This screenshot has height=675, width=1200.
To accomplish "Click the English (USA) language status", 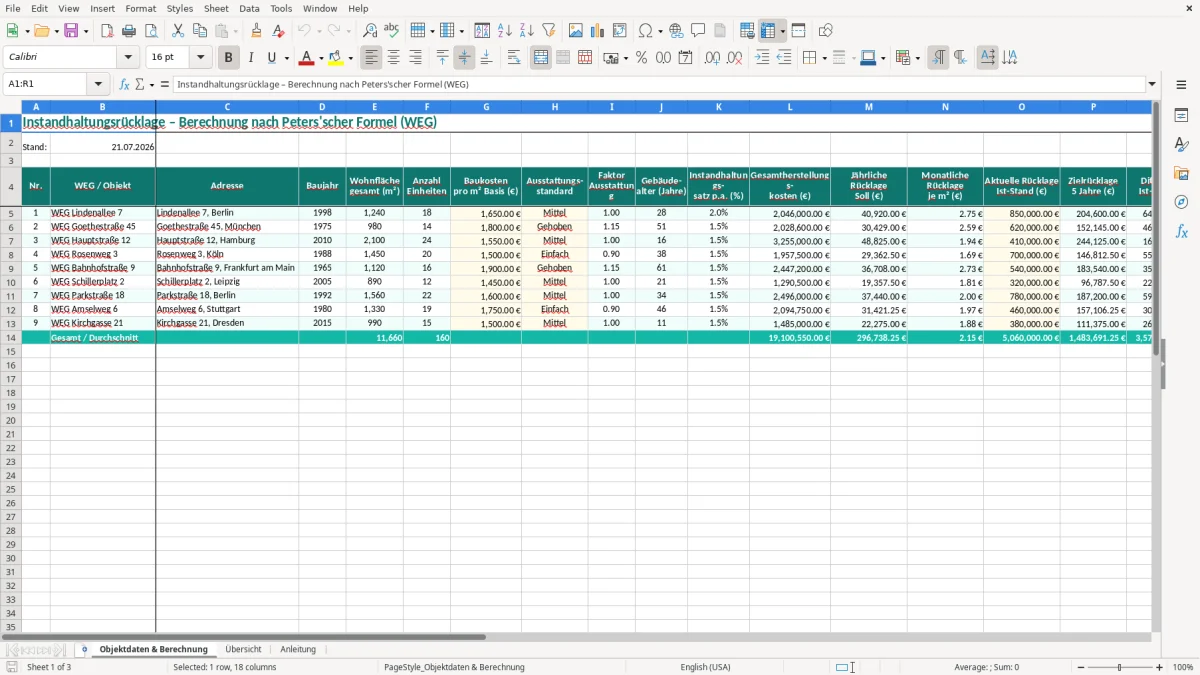I will point(705,667).
